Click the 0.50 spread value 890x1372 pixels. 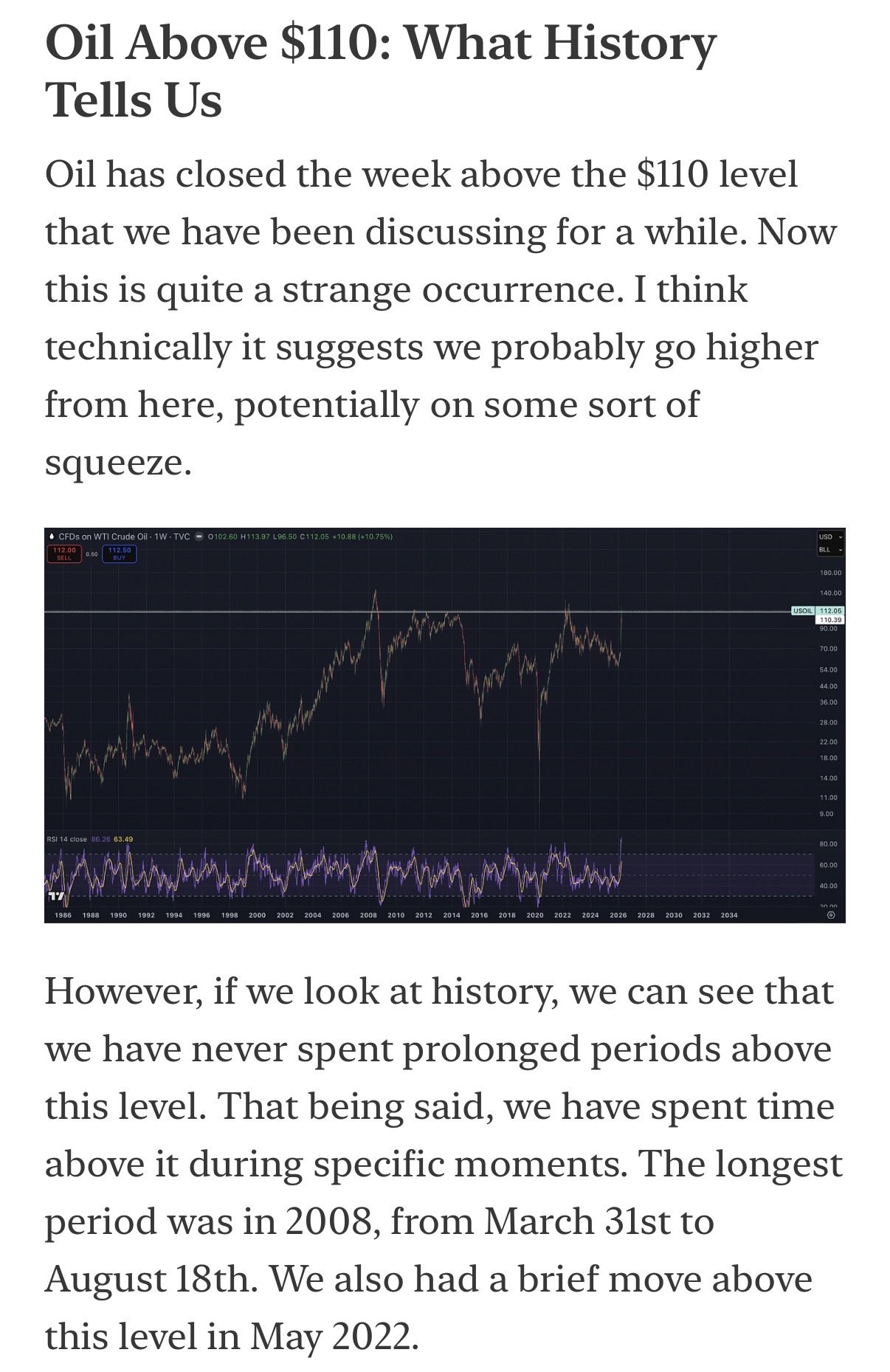[92, 554]
